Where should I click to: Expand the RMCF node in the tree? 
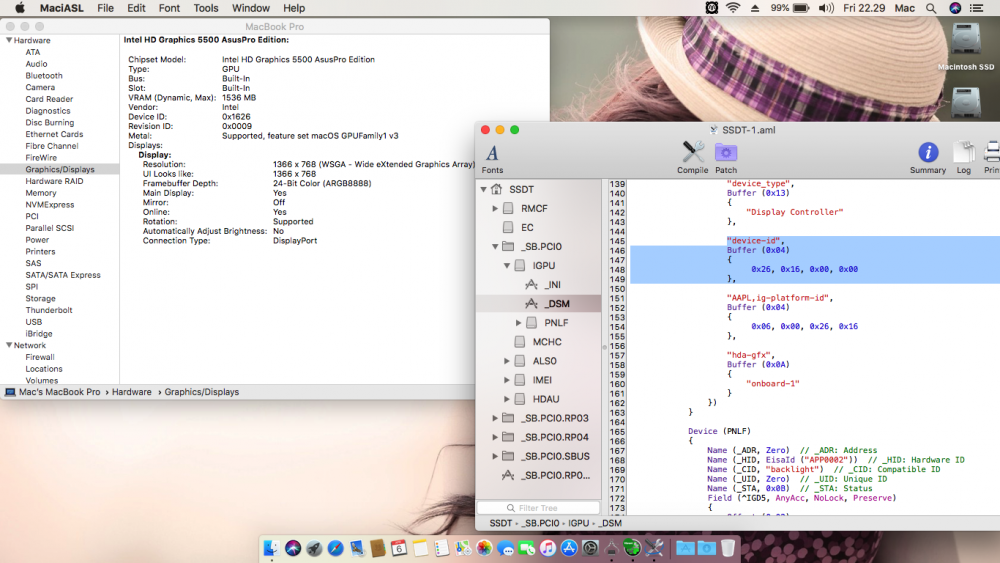(x=495, y=208)
